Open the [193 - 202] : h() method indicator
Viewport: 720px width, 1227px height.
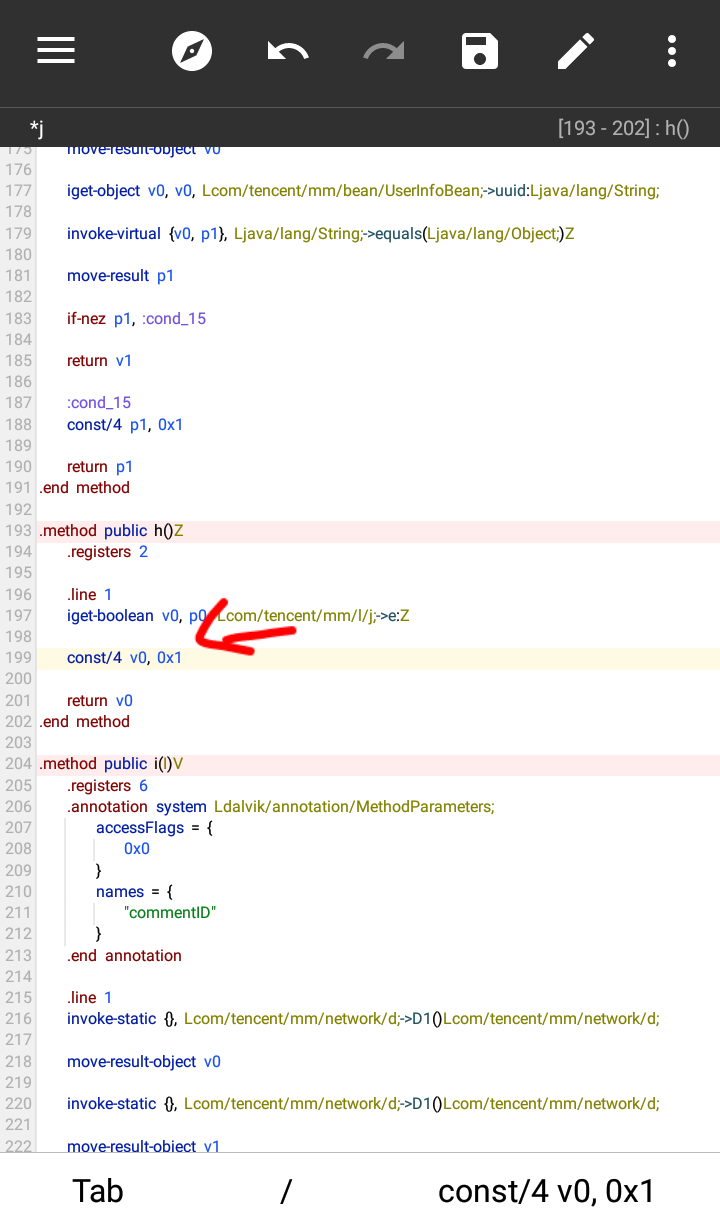[x=623, y=128]
